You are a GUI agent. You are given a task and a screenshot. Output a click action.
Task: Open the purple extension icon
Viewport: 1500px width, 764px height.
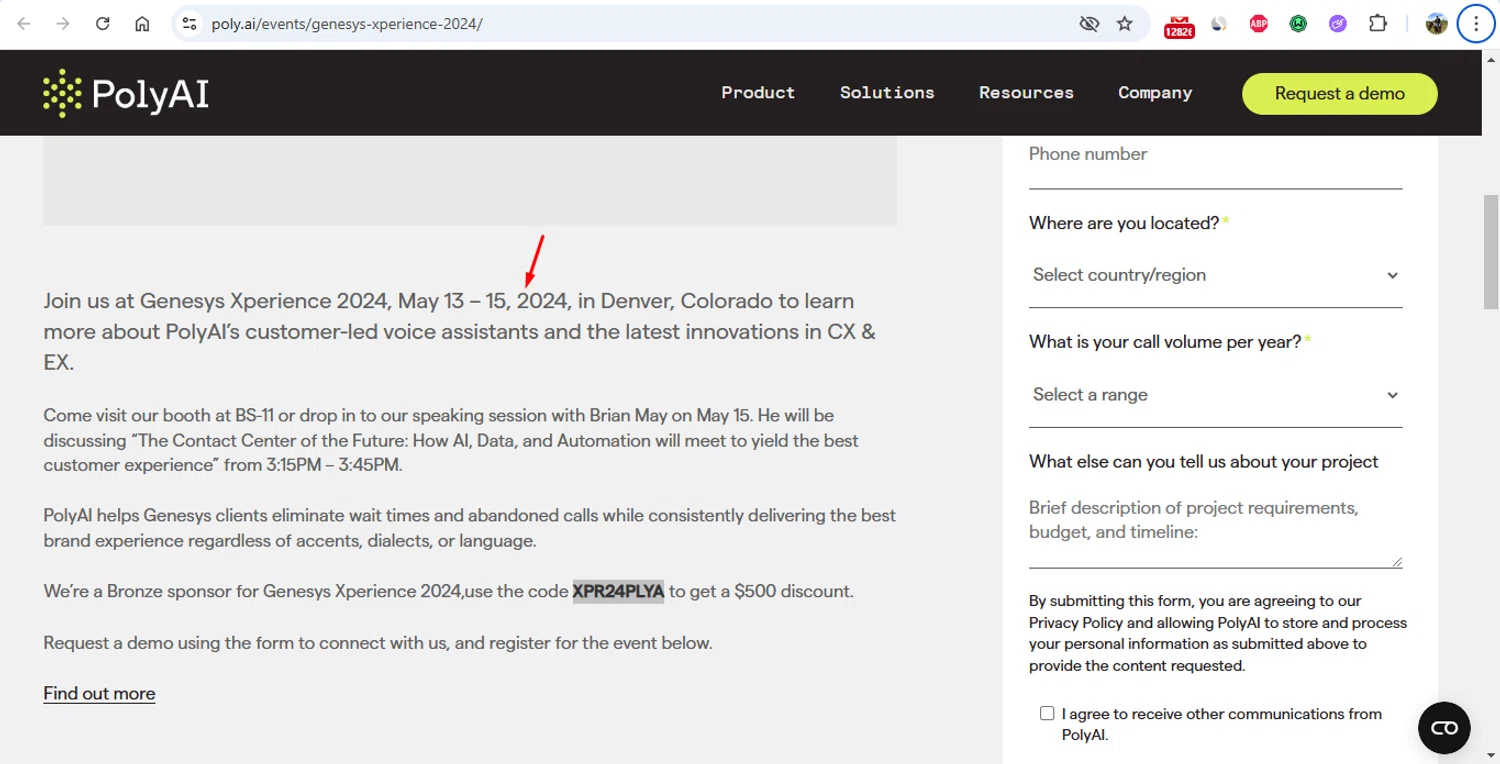point(1338,24)
